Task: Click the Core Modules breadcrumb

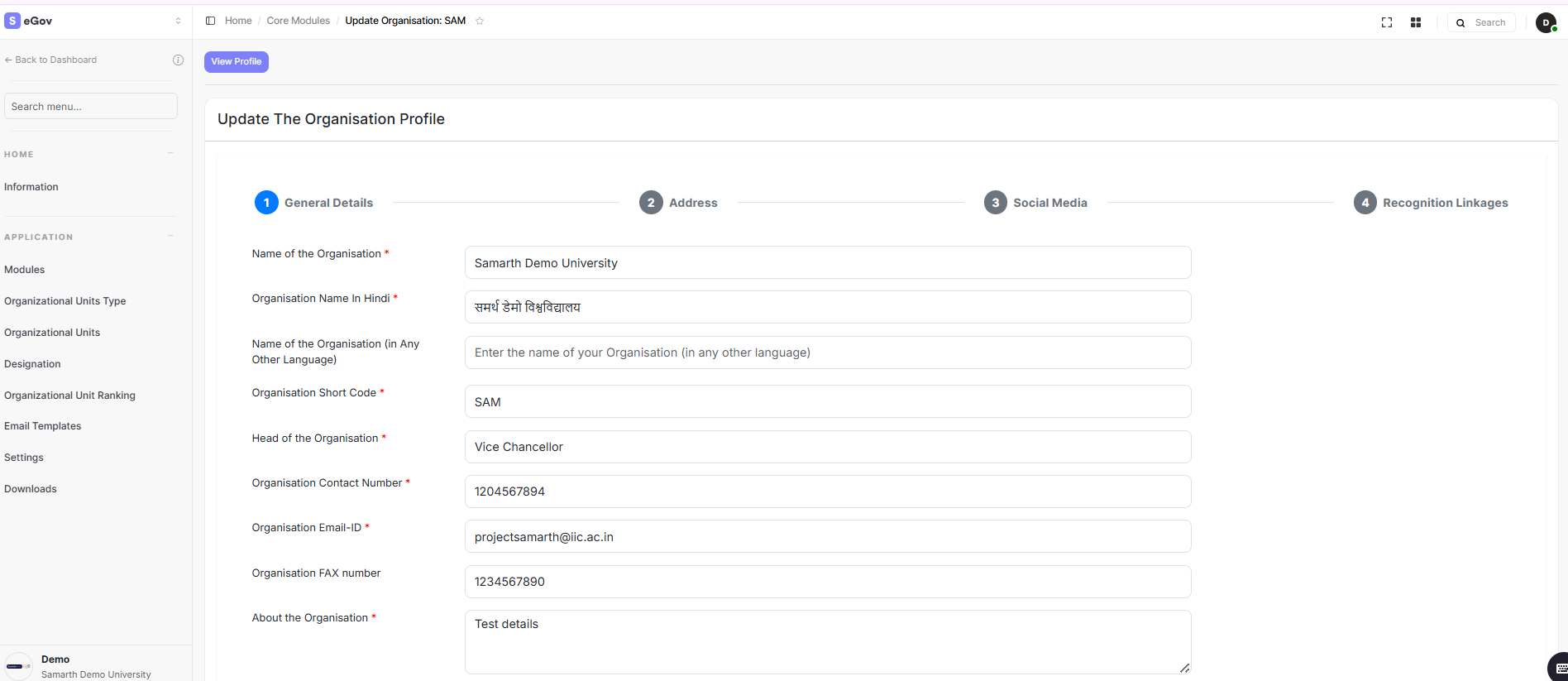Action: pyautogui.click(x=298, y=21)
